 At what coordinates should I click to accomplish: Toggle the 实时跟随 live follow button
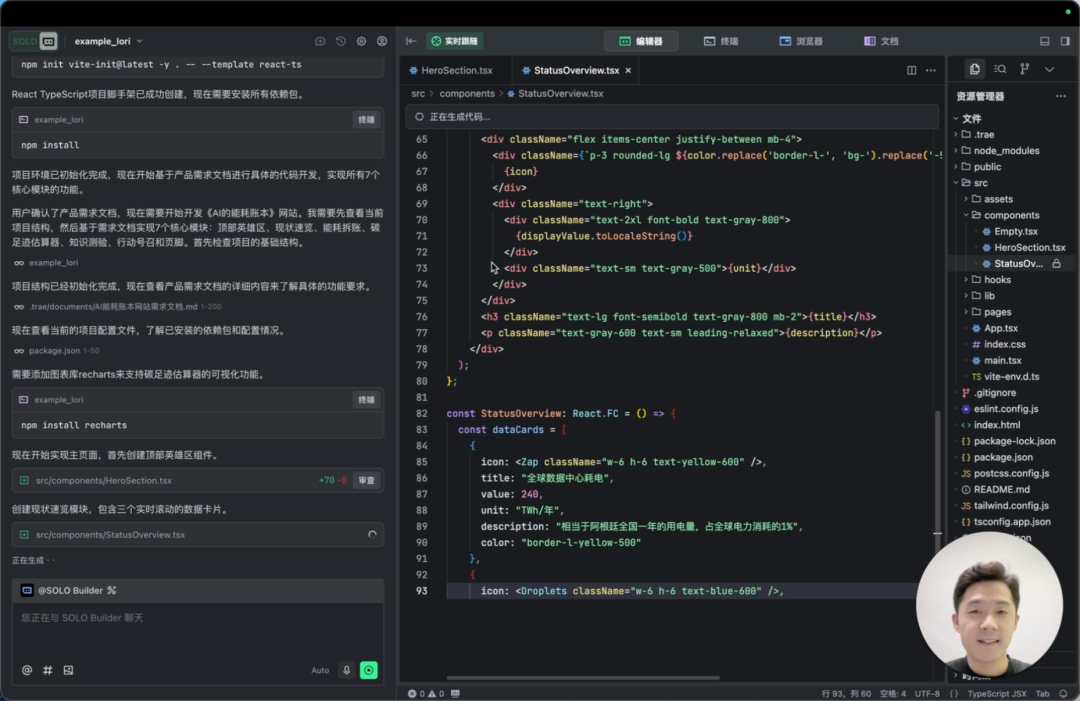(454, 41)
